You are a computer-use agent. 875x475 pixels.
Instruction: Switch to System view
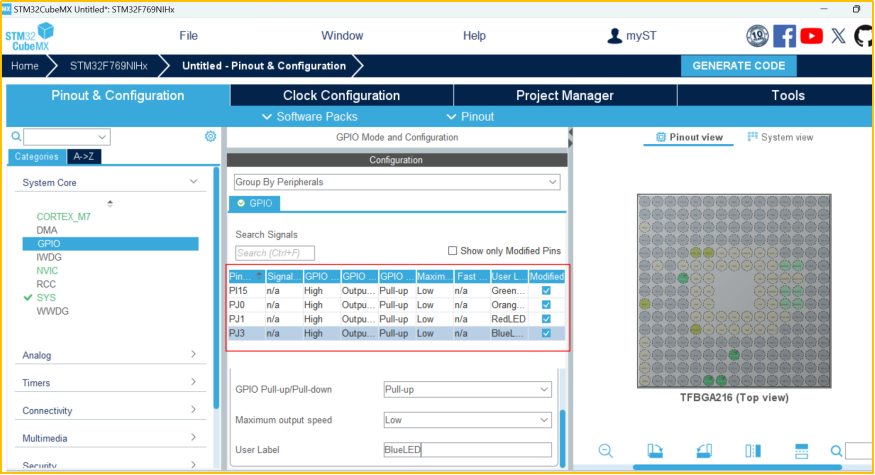click(780, 137)
